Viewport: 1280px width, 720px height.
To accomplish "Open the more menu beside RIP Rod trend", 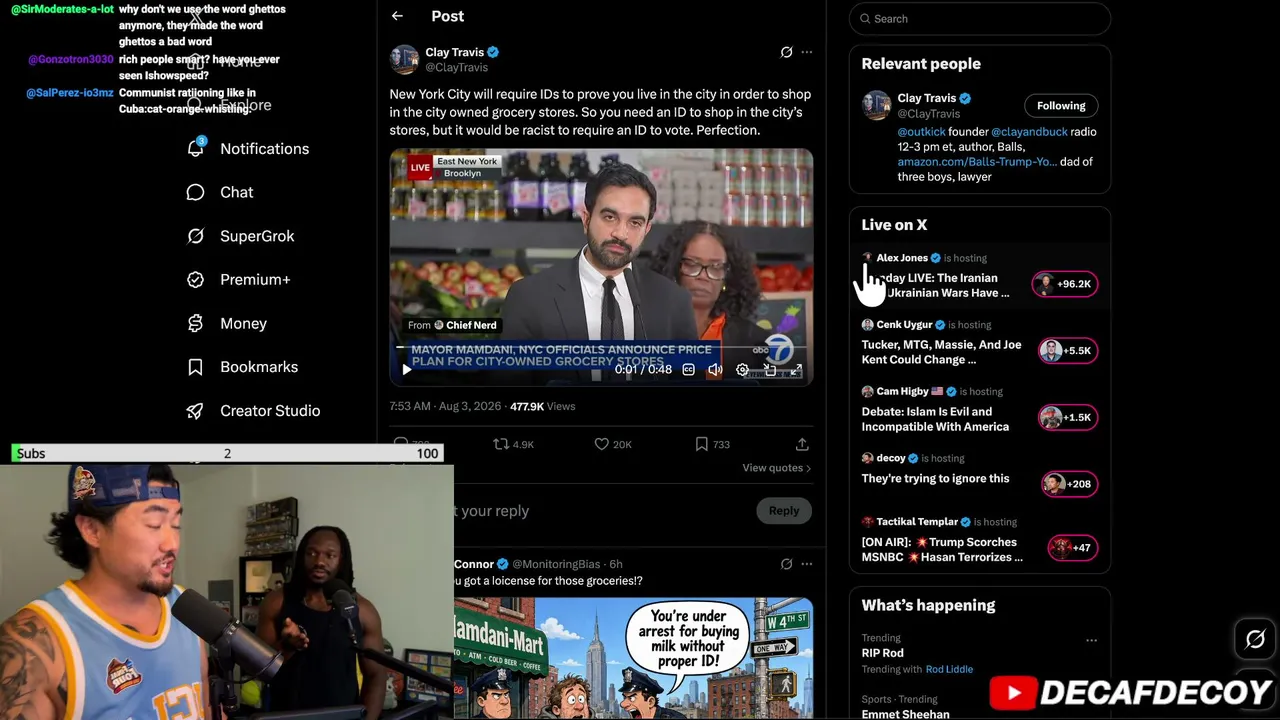I will pyautogui.click(x=1091, y=640).
